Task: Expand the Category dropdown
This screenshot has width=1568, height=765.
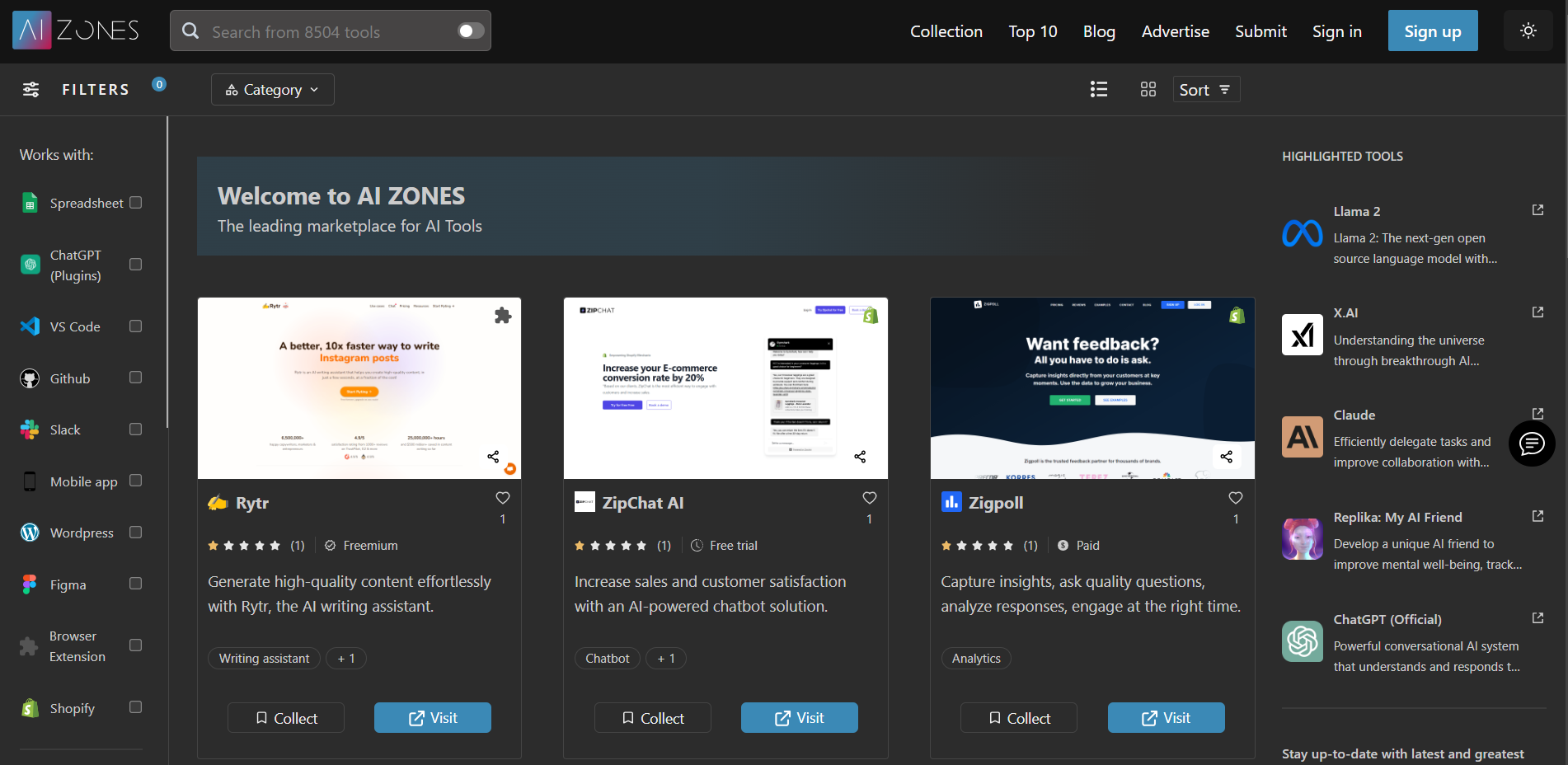Action: click(x=272, y=90)
